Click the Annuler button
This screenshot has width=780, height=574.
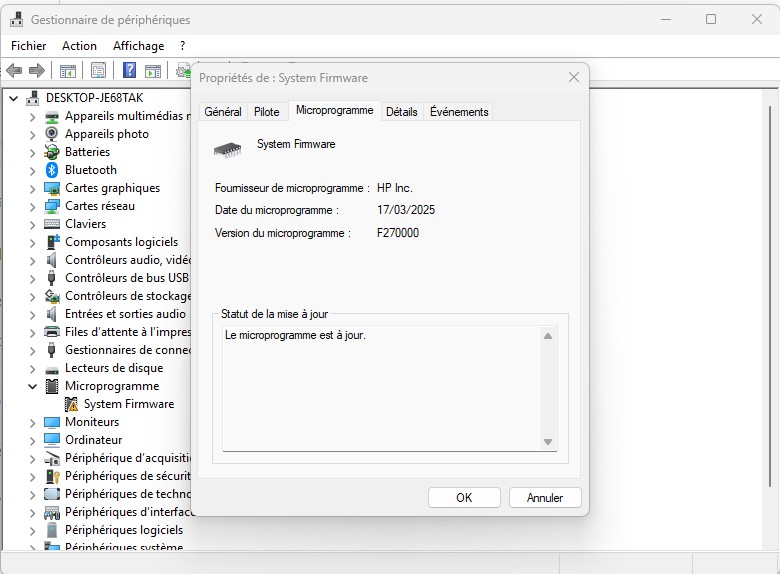point(545,498)
